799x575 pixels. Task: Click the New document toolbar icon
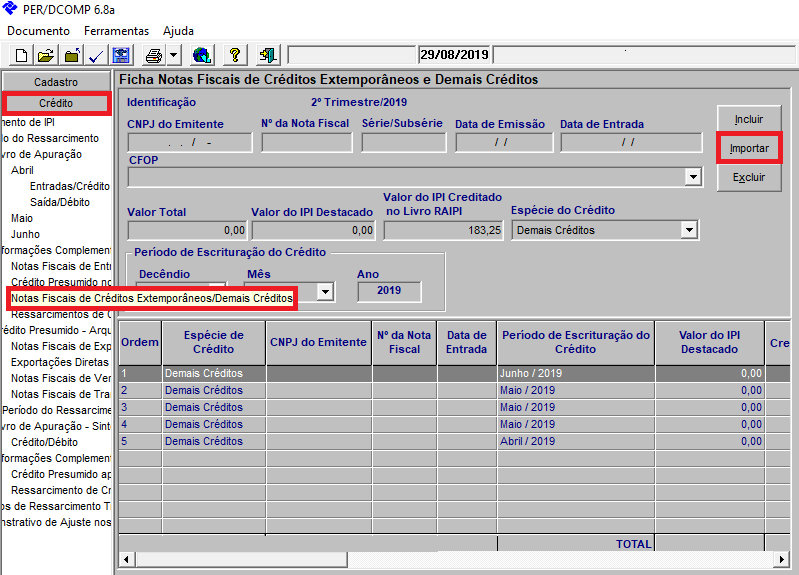[x=20, y=55]
